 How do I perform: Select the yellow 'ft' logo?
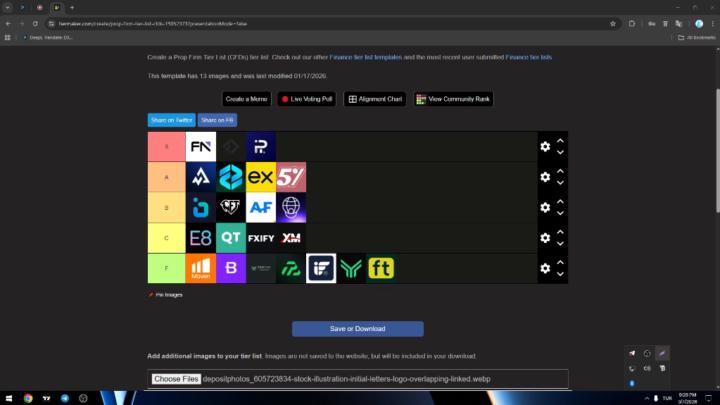click(x=381, y=268)
